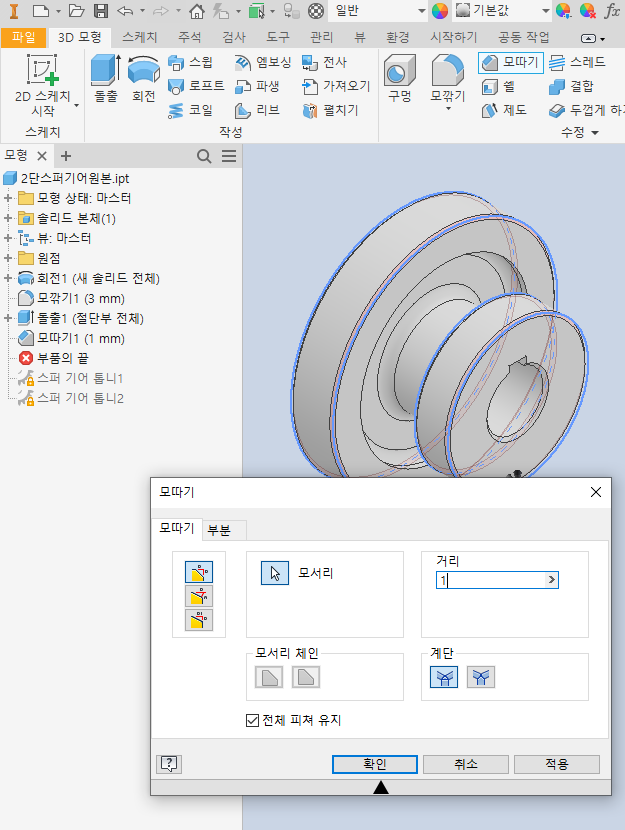
Task: Select the Shell (쉘) tool
Action: tap(499, 86)
